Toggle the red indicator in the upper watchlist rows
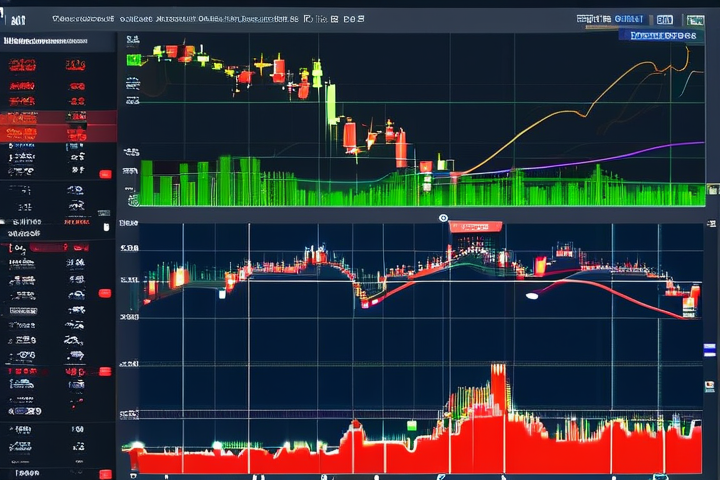 point(105,174)
